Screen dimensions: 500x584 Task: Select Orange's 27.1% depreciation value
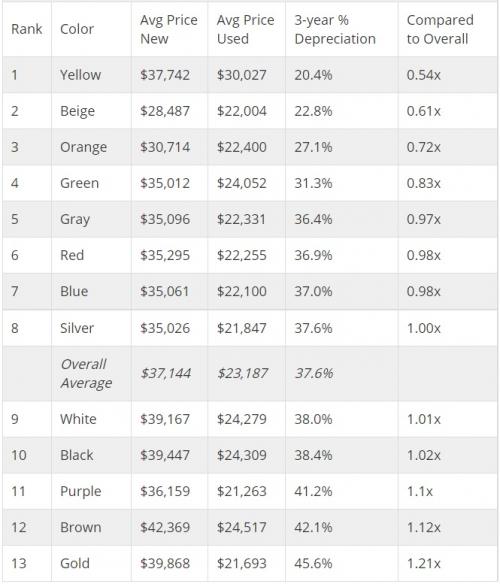[313, 147]
